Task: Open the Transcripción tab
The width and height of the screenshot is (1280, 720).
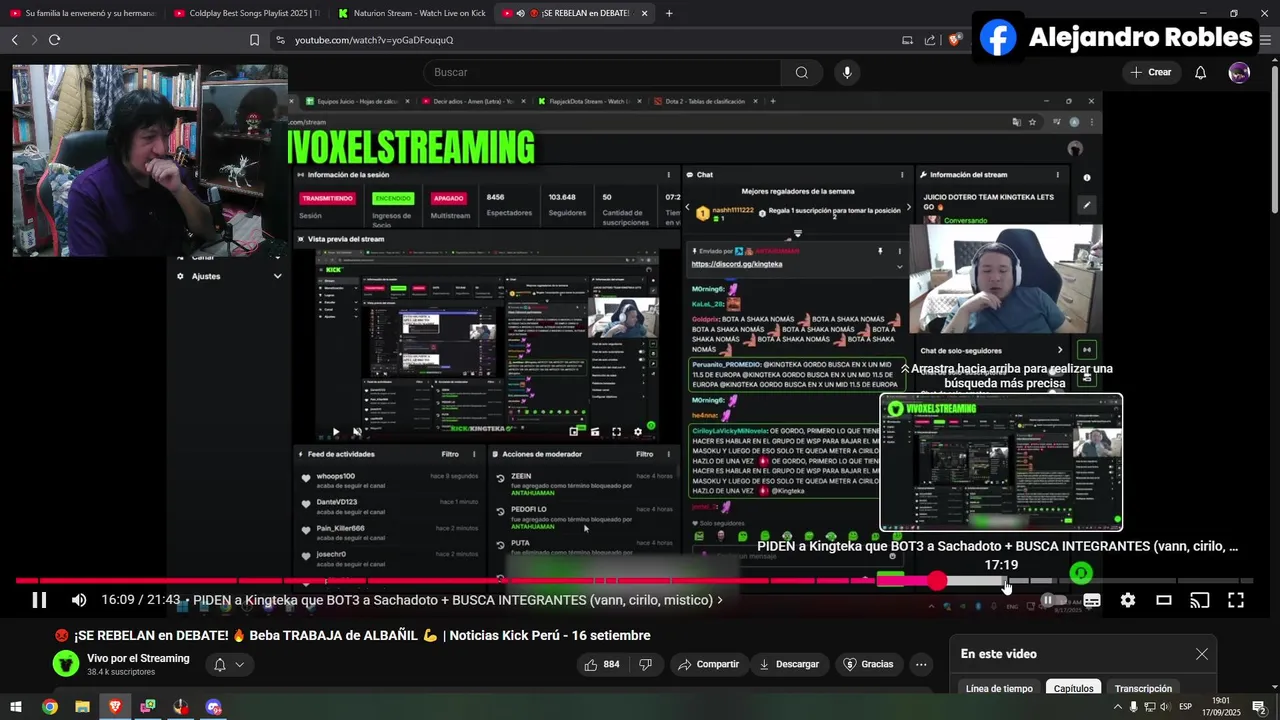Action: point(1143,689)
